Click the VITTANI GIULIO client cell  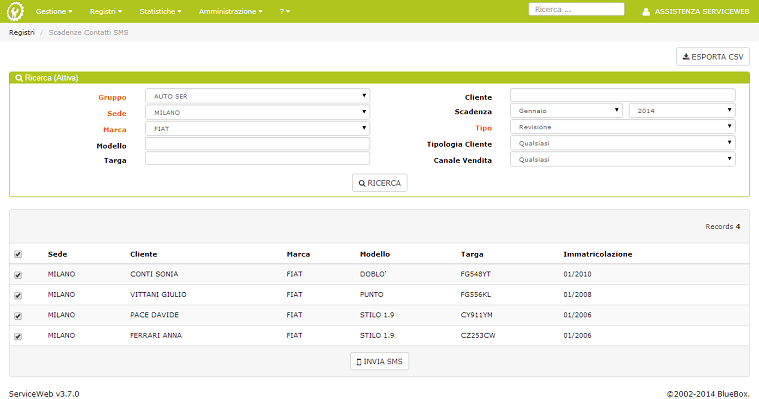[x=158, y=294]
